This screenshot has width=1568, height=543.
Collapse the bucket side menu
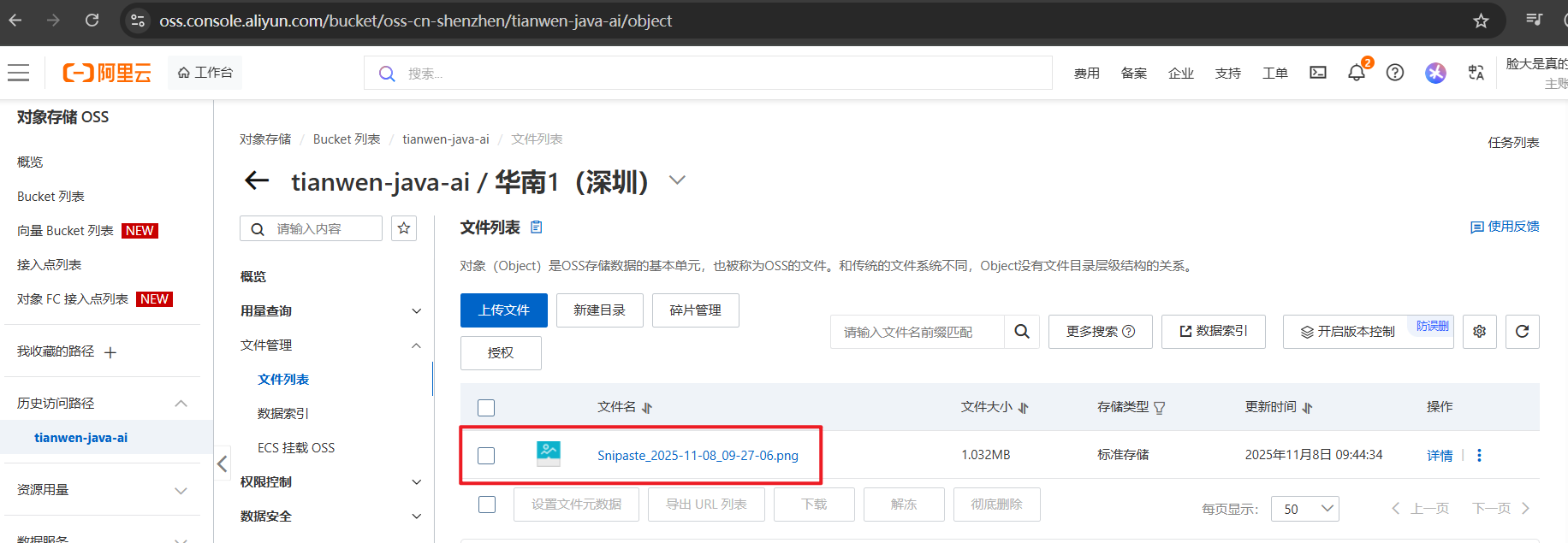(x=222, y=464)
